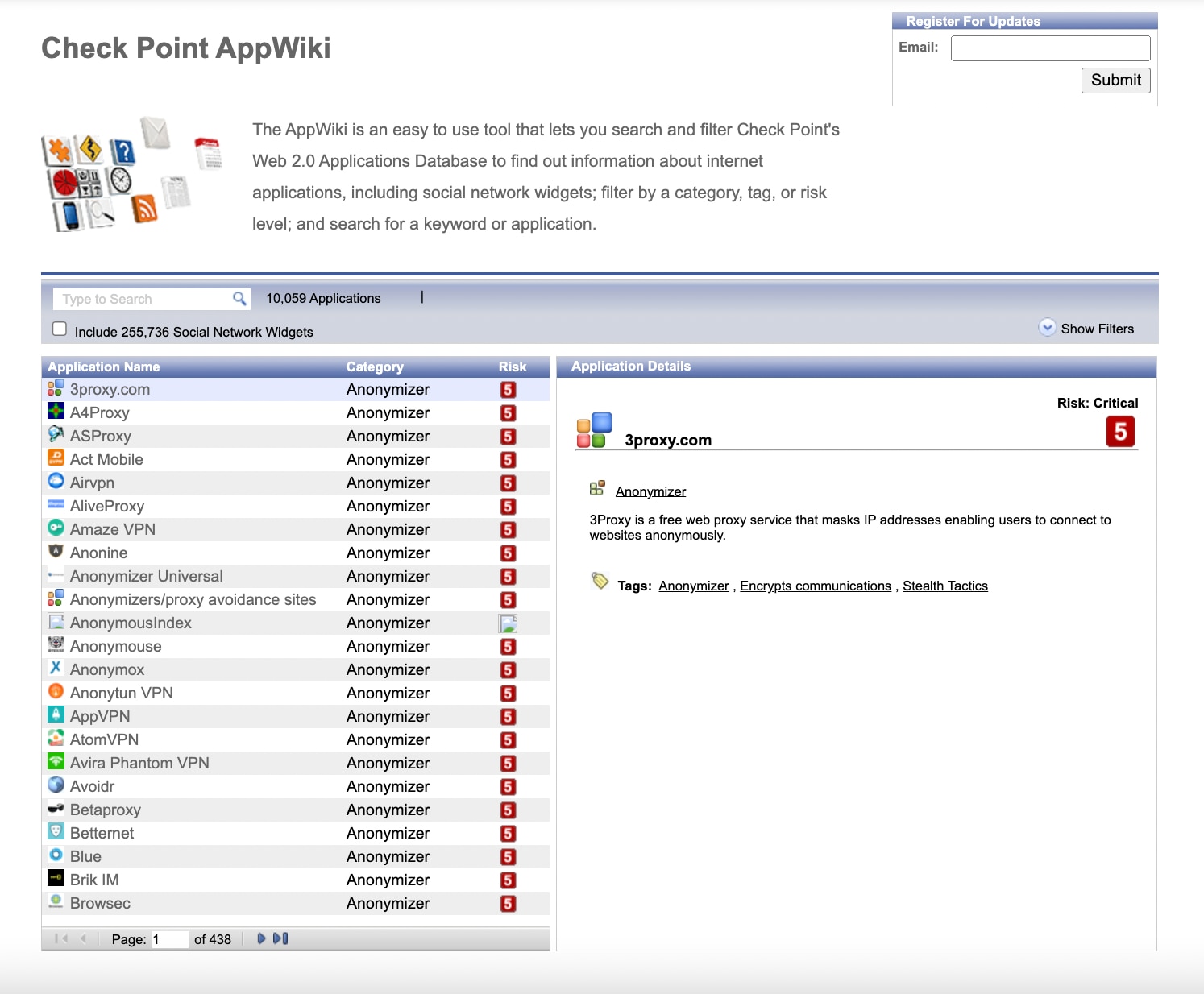The image size is (1204, 994).
Task: Select the Airvpn globe icon
Action: click(x=55, y=482)
